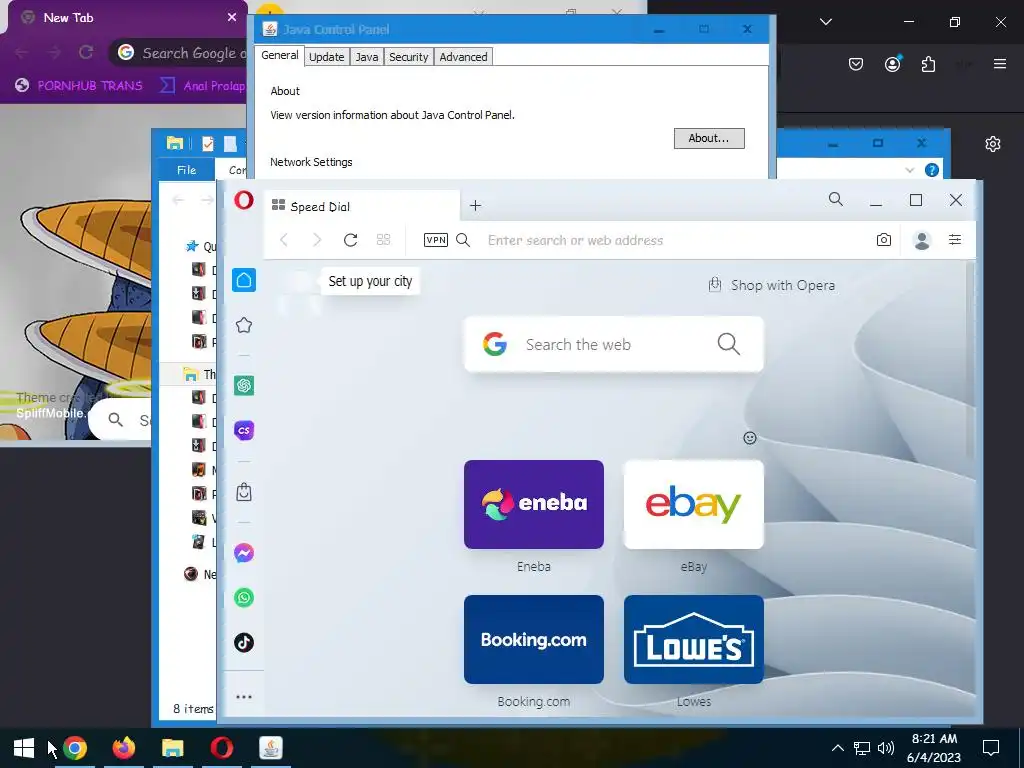1024x768 pixels.
Task: Open the Firefox account icon
Action: click(892, 64)
